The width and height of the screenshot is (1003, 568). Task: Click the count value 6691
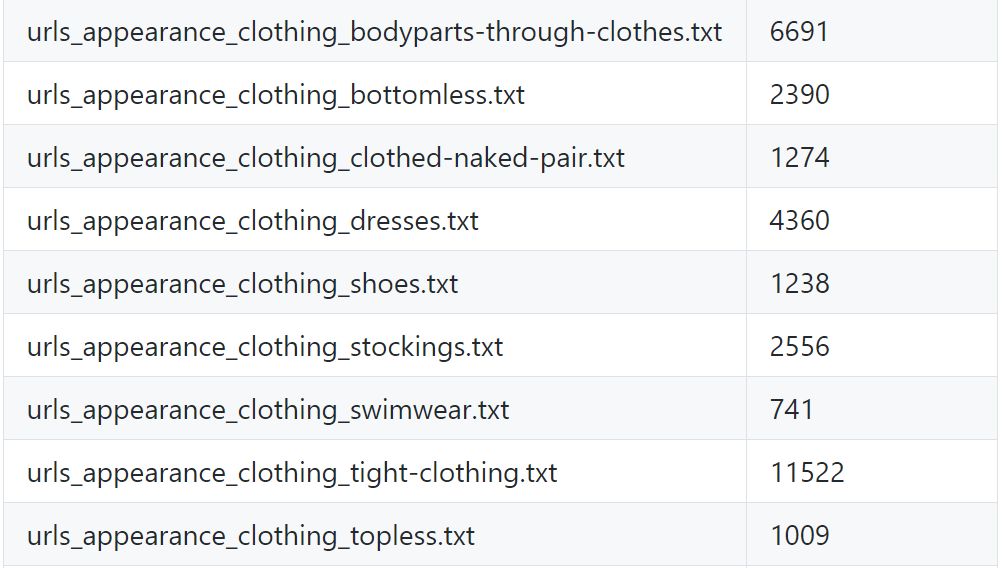coord(799,31)
